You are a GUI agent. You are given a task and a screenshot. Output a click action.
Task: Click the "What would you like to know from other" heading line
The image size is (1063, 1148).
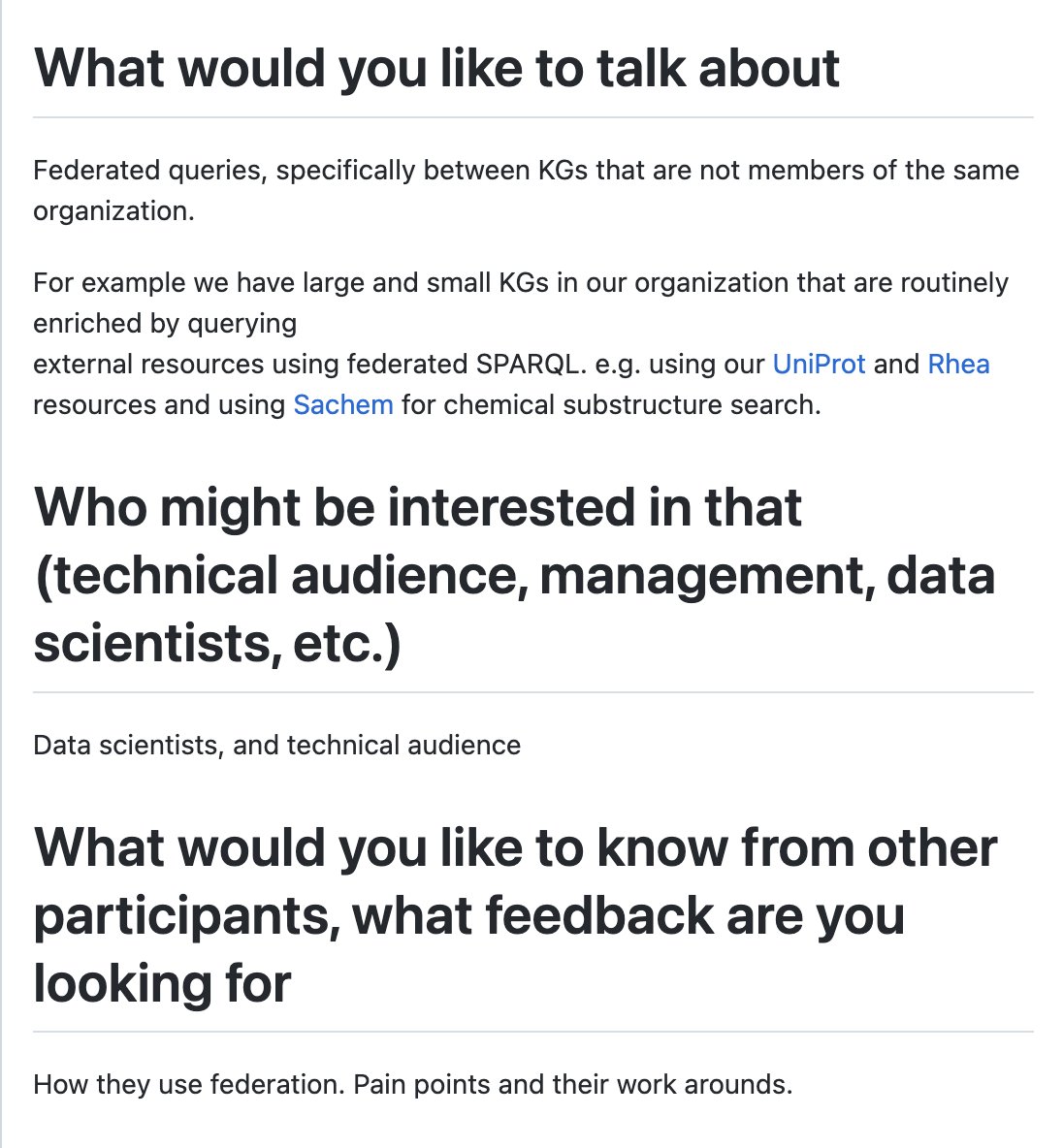[x=516, y=847]
